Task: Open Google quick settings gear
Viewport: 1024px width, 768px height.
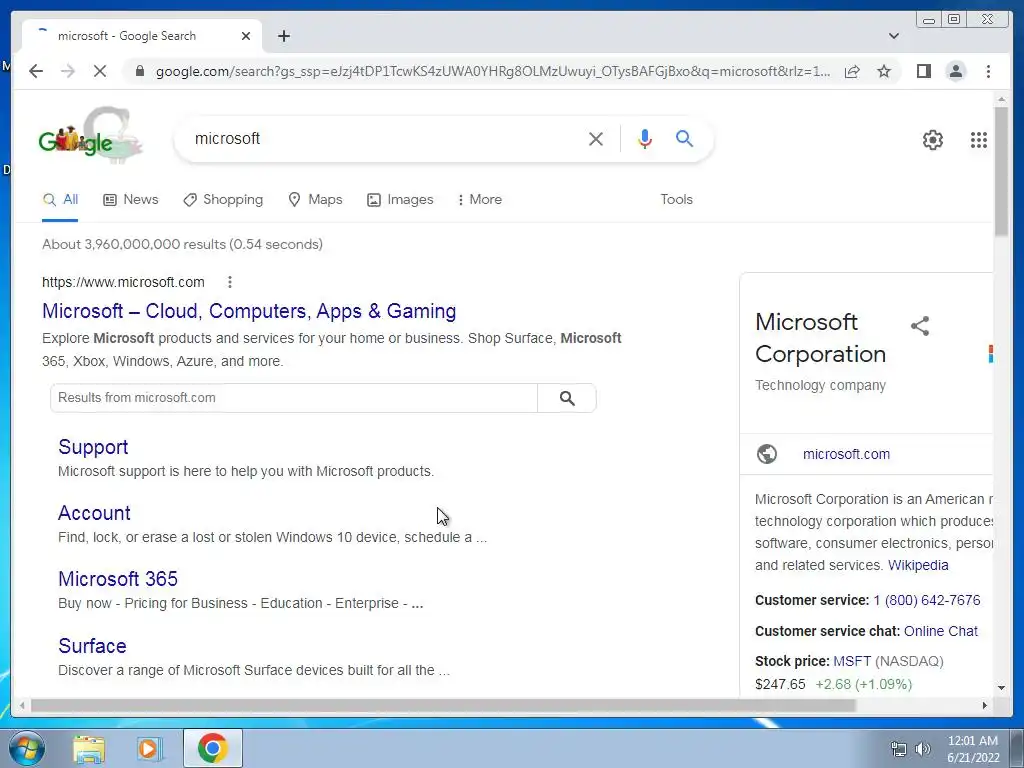Action: [x=933, y=139]
